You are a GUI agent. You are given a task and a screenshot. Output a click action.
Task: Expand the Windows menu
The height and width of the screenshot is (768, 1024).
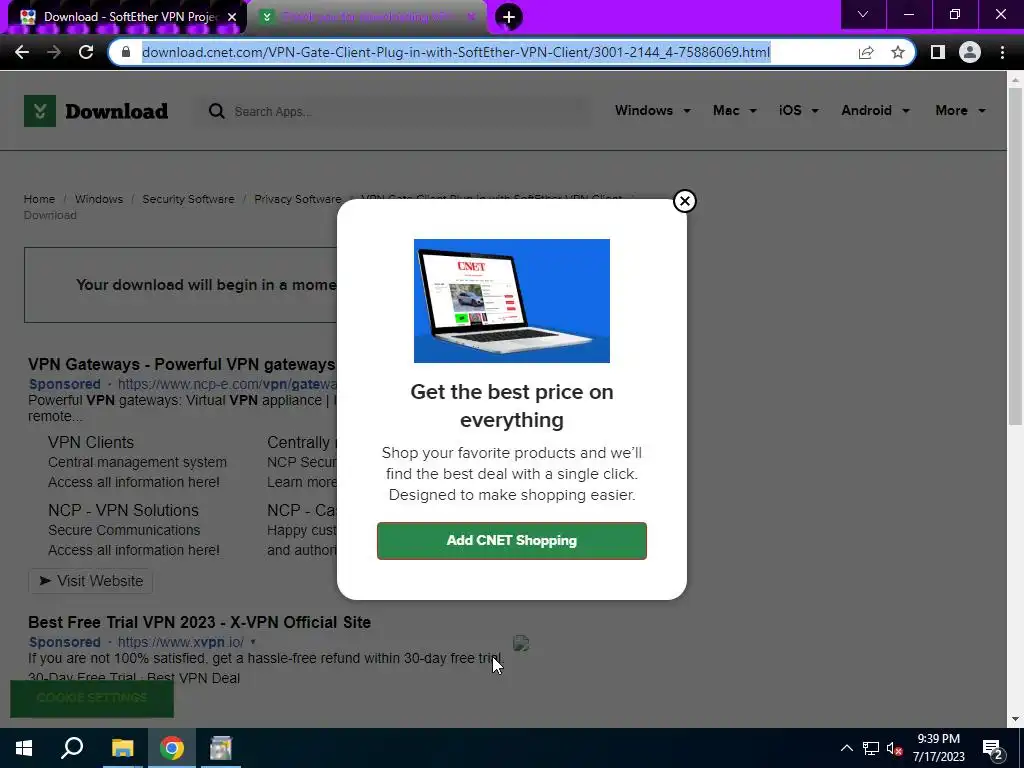[x=652, y=110]
